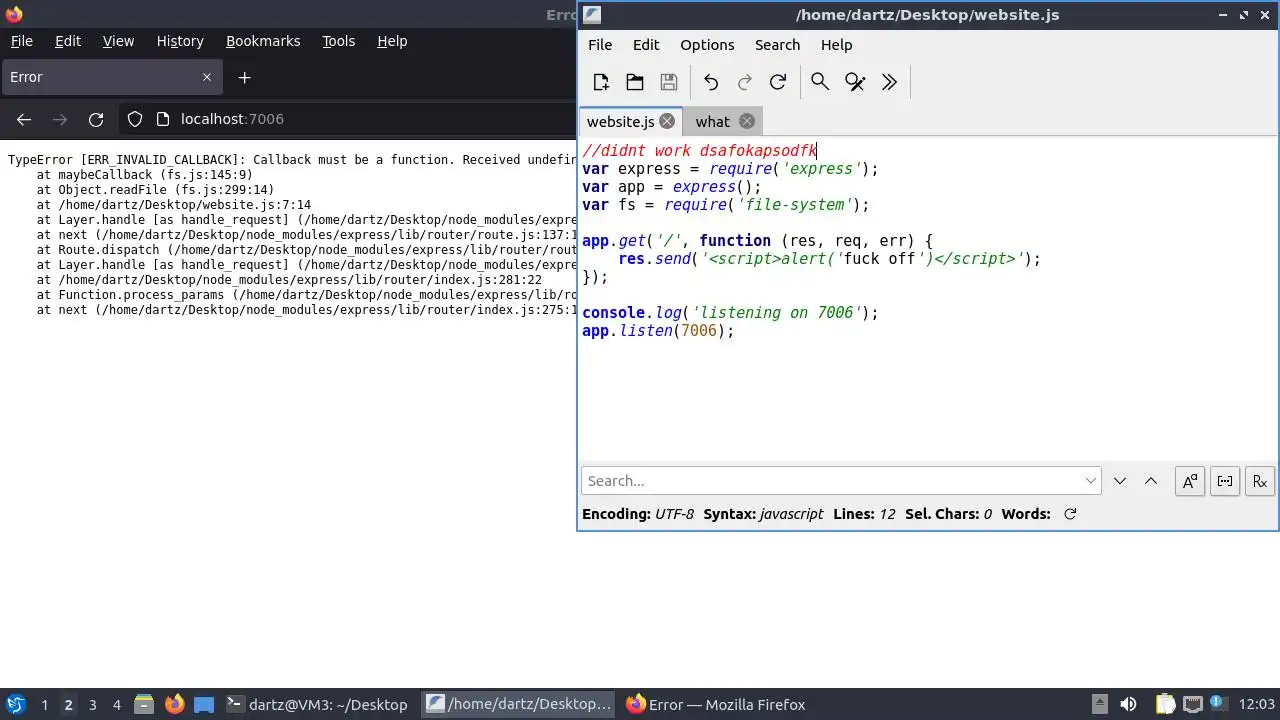This screenshot has width=1280, height=720.
Task: Open network status tray icon
Action: pos(1192,704)
